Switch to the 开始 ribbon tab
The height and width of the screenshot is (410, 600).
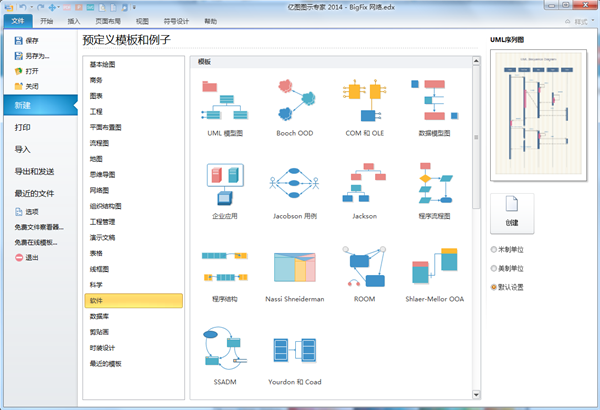(x=47, y=21)
